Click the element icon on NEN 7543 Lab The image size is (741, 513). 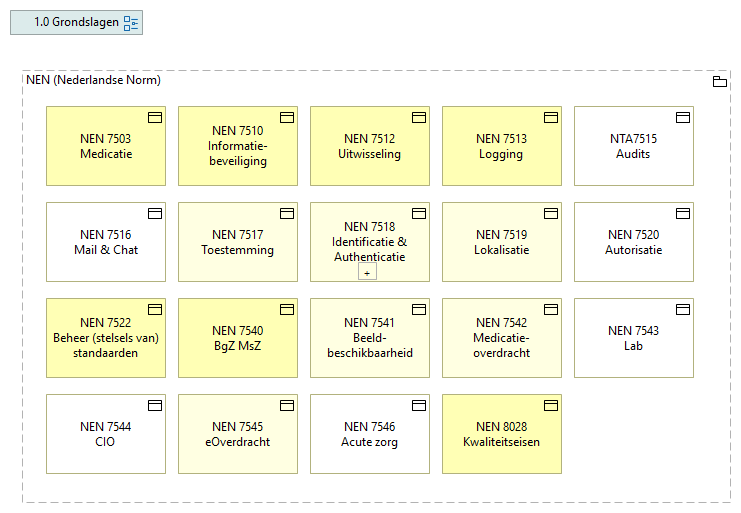tap(683, 309)
